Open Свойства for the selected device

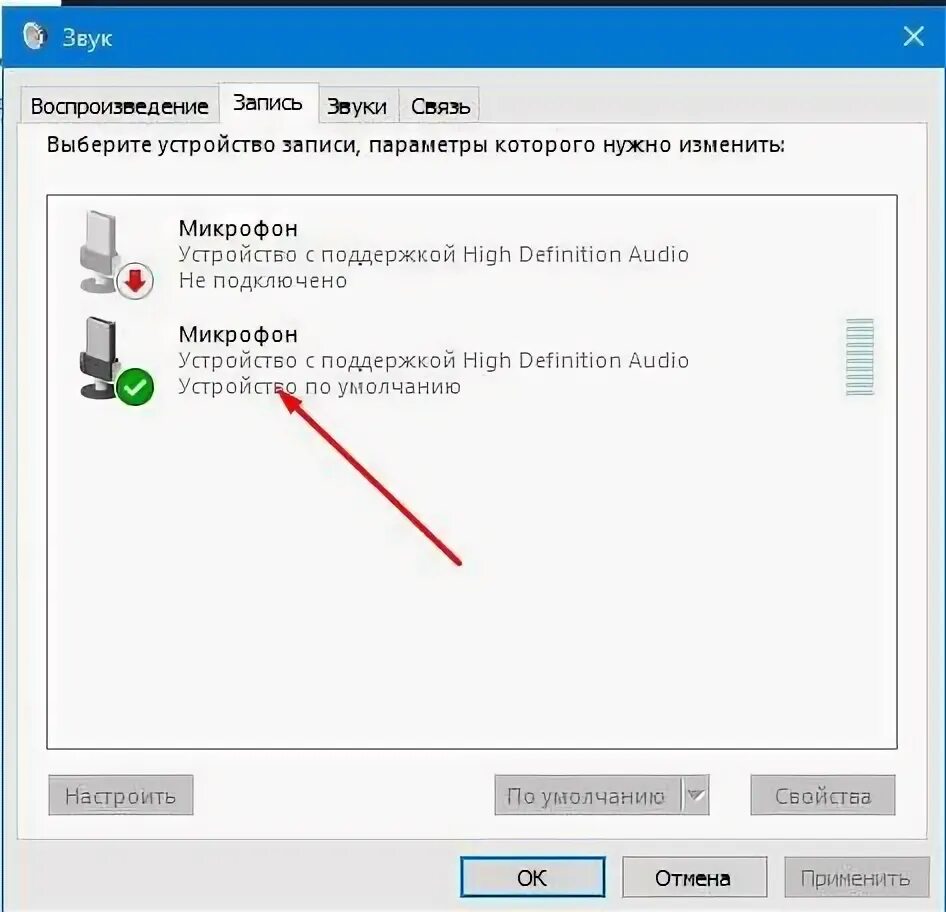(x=823, y=795)
